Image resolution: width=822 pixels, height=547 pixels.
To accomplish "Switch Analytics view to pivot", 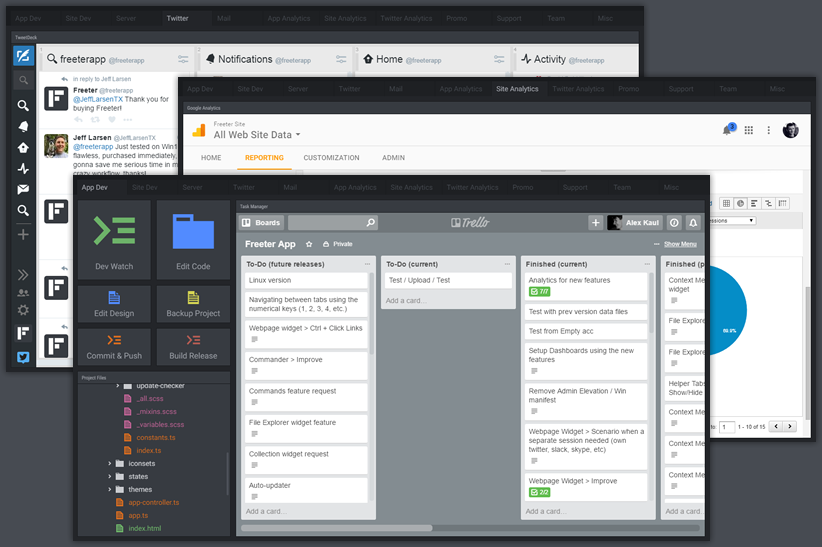I will click(x=783, y=203).
